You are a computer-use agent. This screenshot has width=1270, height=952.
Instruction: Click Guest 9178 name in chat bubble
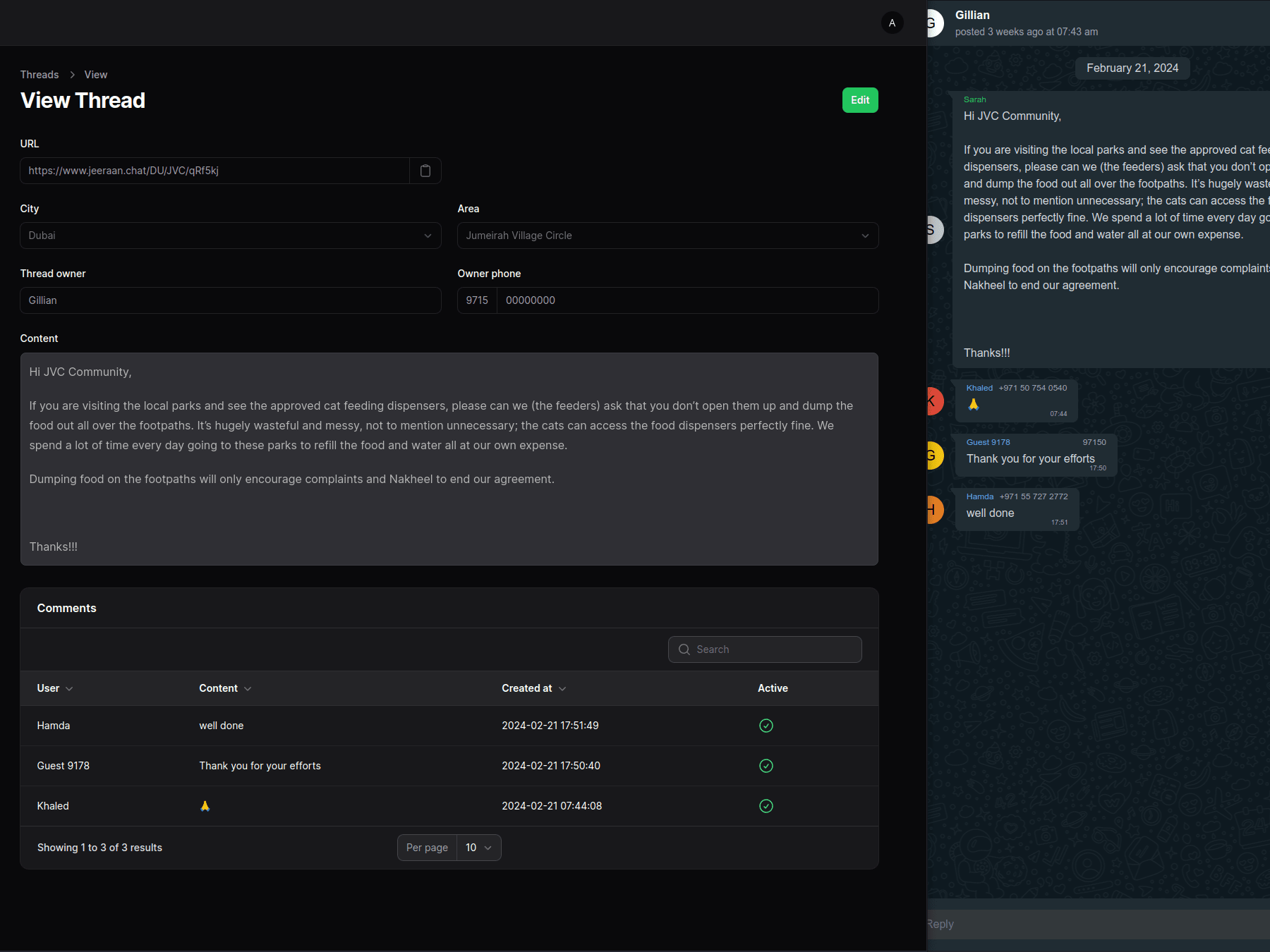(988, 442)
